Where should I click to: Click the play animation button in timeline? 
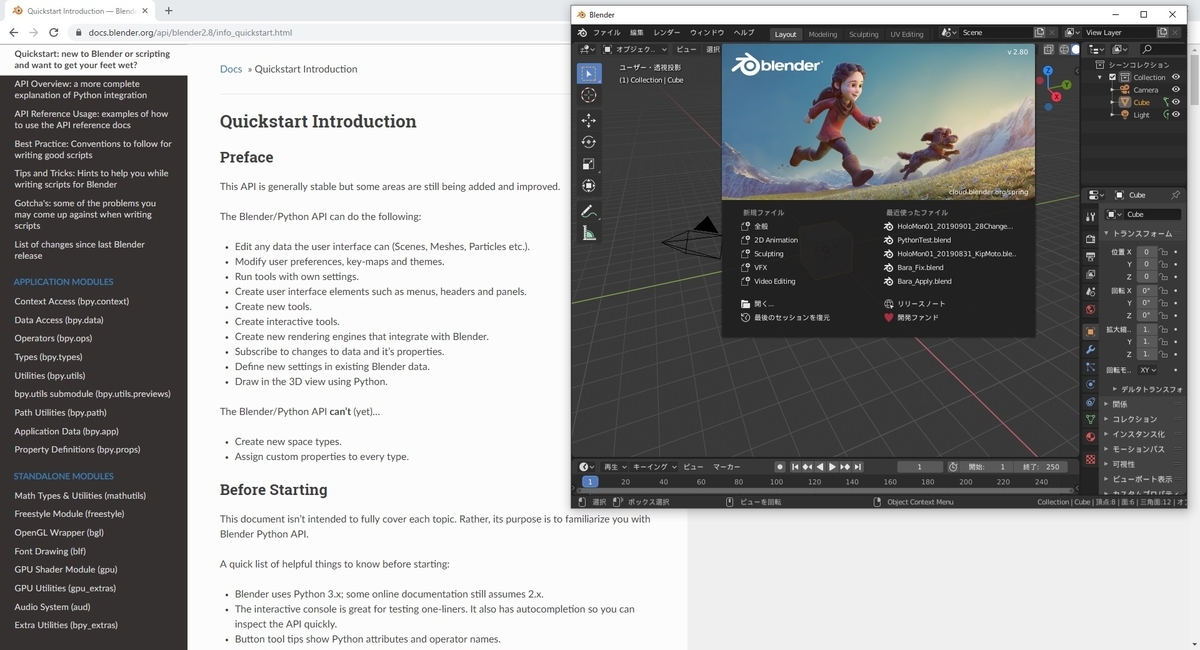[x=832, y=467]
